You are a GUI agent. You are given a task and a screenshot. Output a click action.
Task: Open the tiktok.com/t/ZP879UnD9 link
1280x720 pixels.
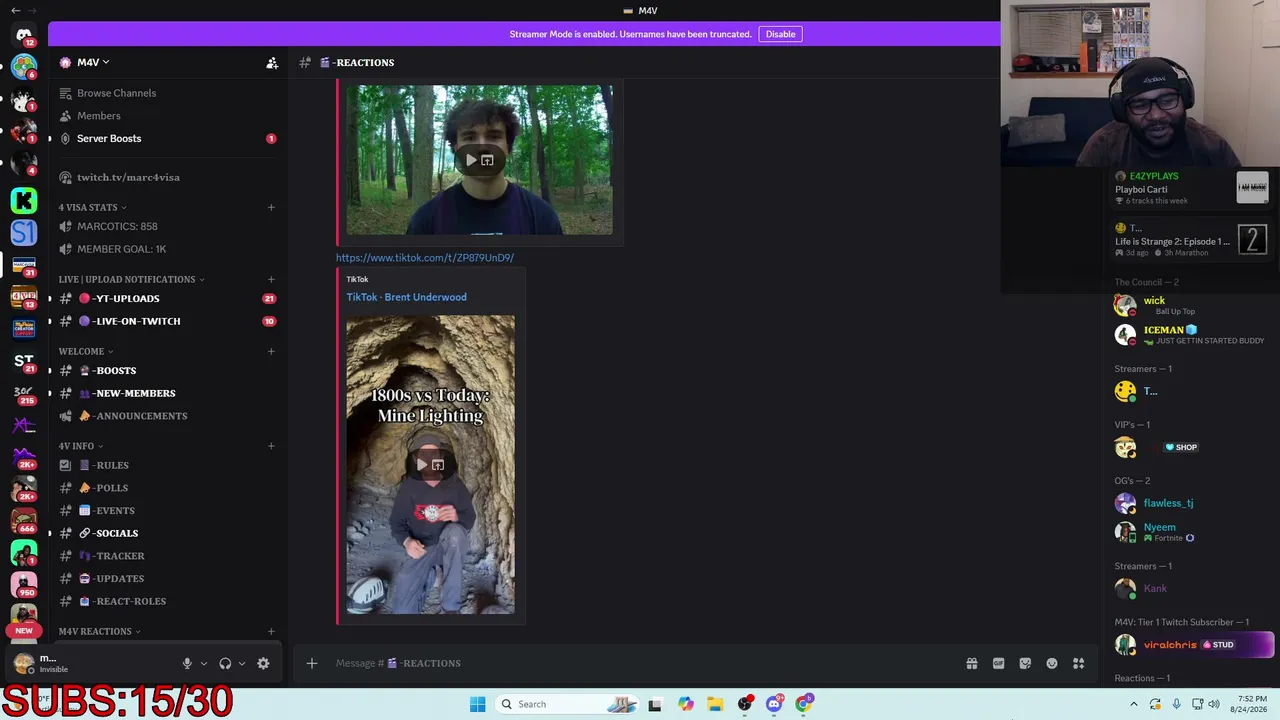[x=425, y=257]
